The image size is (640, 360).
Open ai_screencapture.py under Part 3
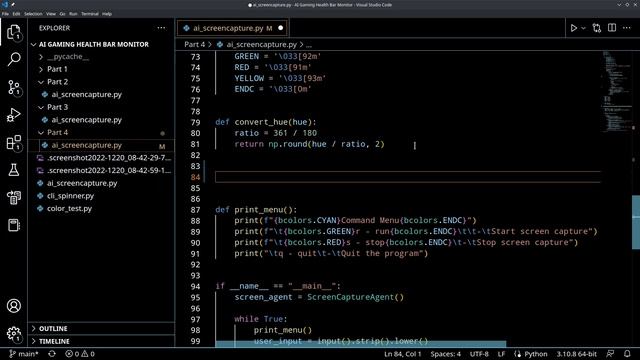[x=86, y=120]
